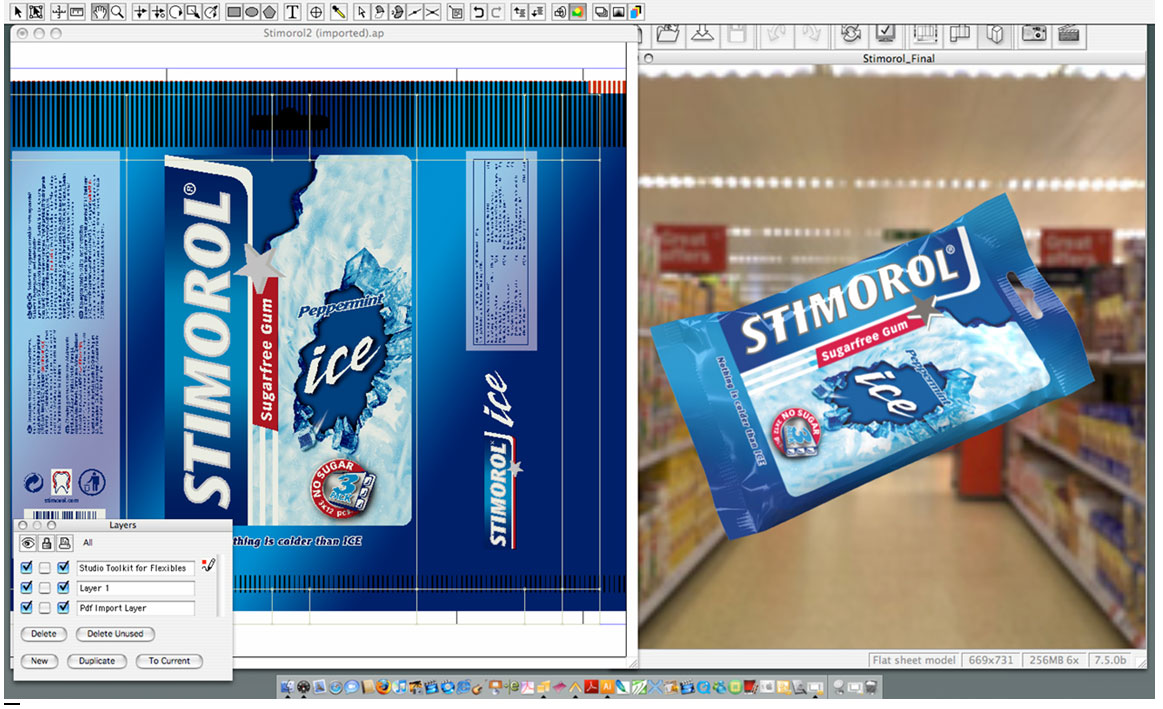Create a layer with the New button
This screenshot has width=1163, height=709.
point(39,661)
